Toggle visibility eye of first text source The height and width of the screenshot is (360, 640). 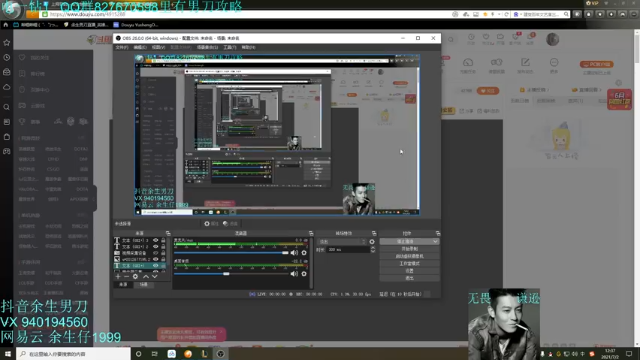coord(156,240)
